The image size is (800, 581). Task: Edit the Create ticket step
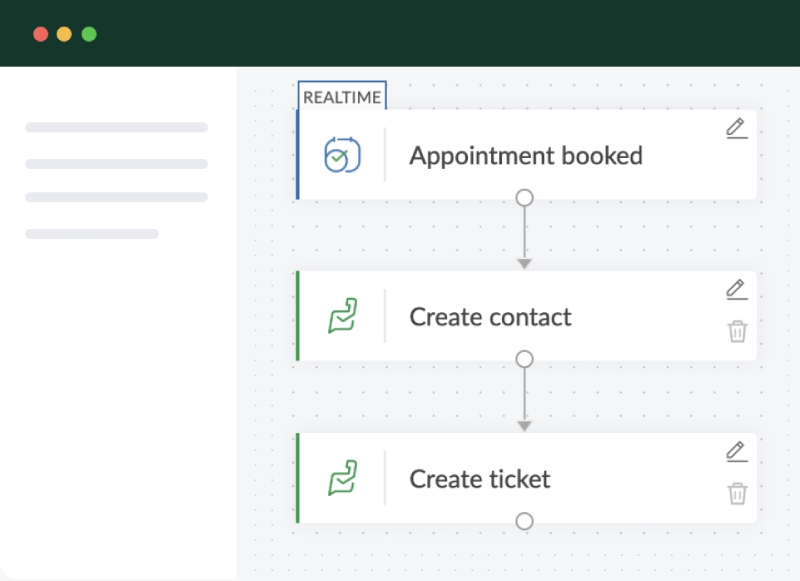click(736, 452)
